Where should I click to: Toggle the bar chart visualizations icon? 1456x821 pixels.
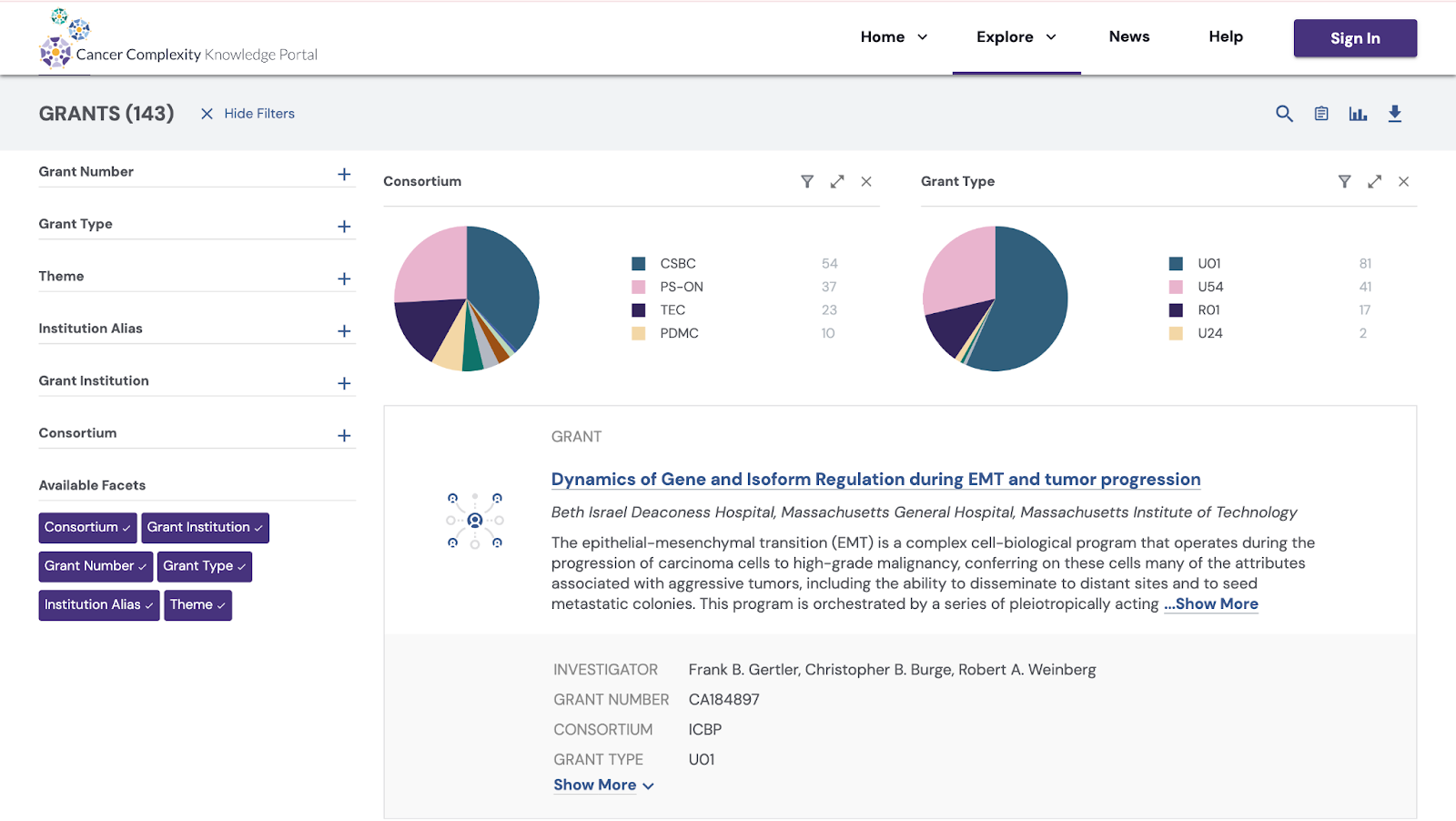(1358, 114)
